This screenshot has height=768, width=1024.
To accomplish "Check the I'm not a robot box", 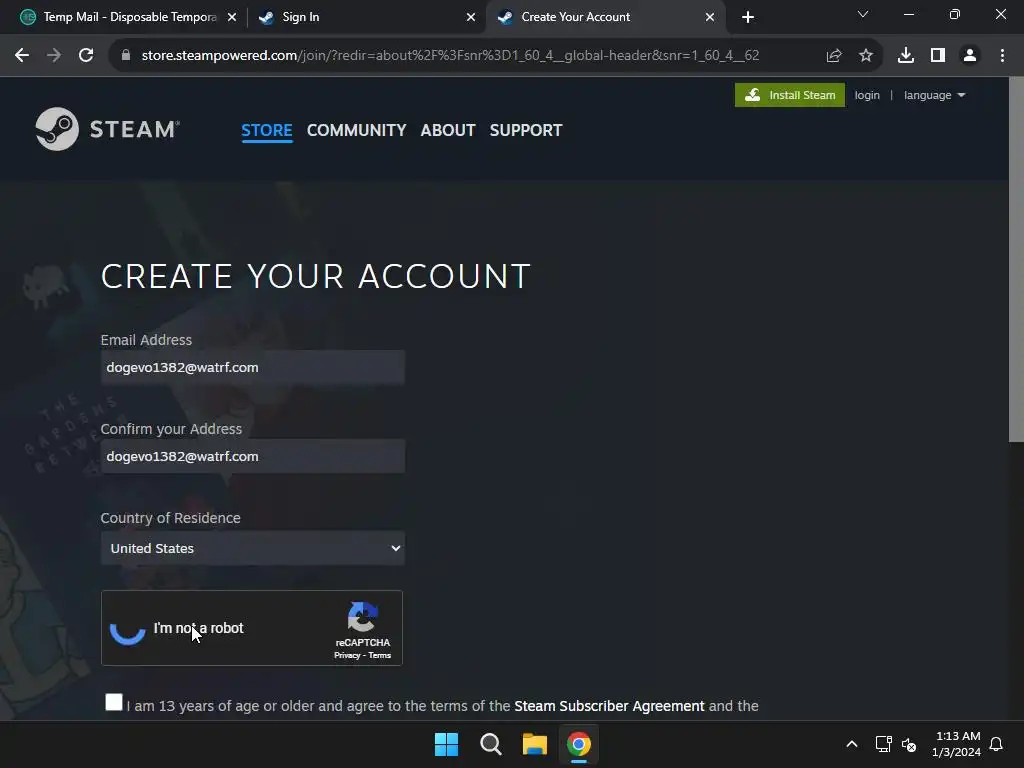I will click(127, 628).
